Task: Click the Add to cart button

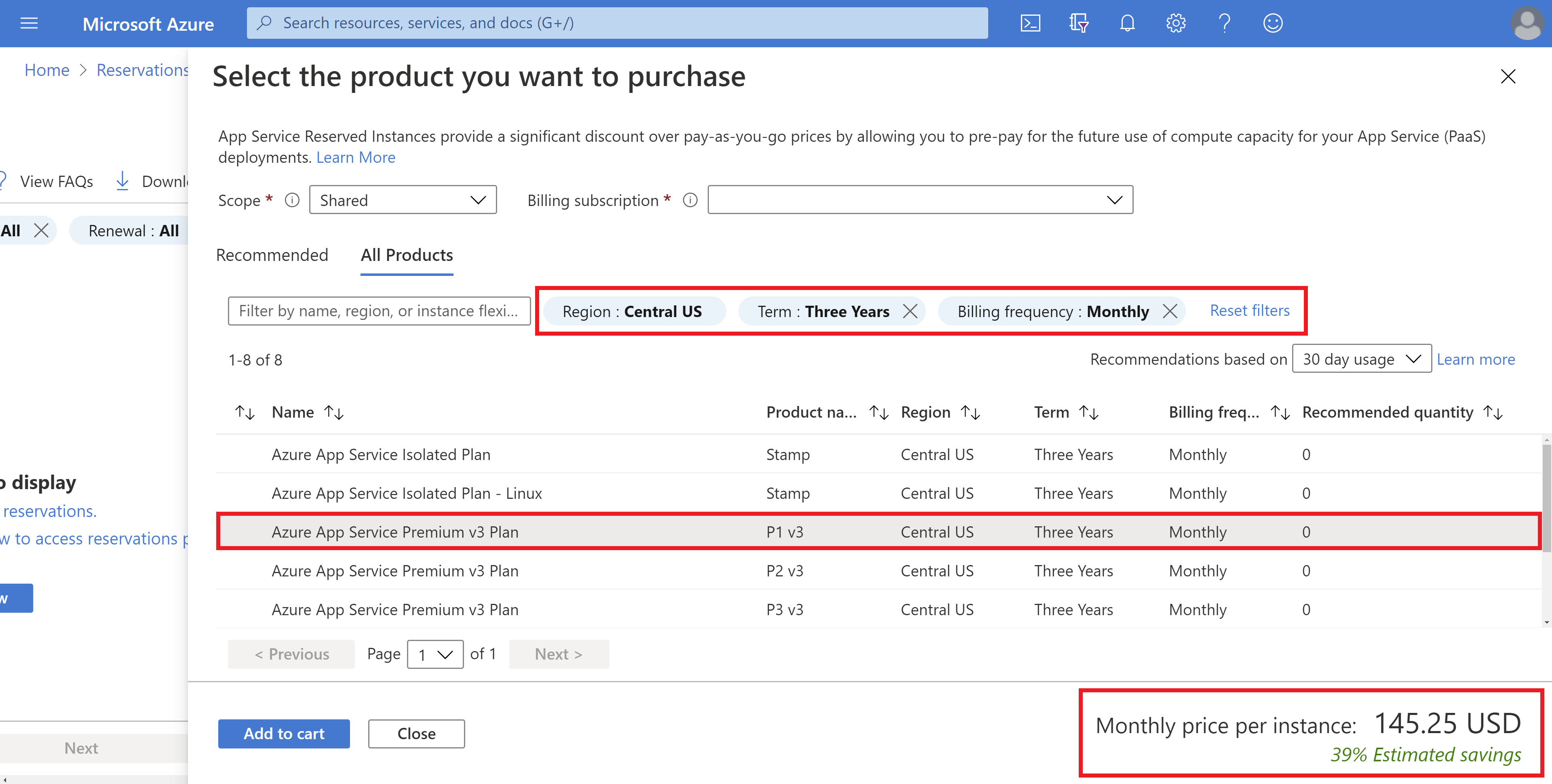Action: click(x=284, y=734)
